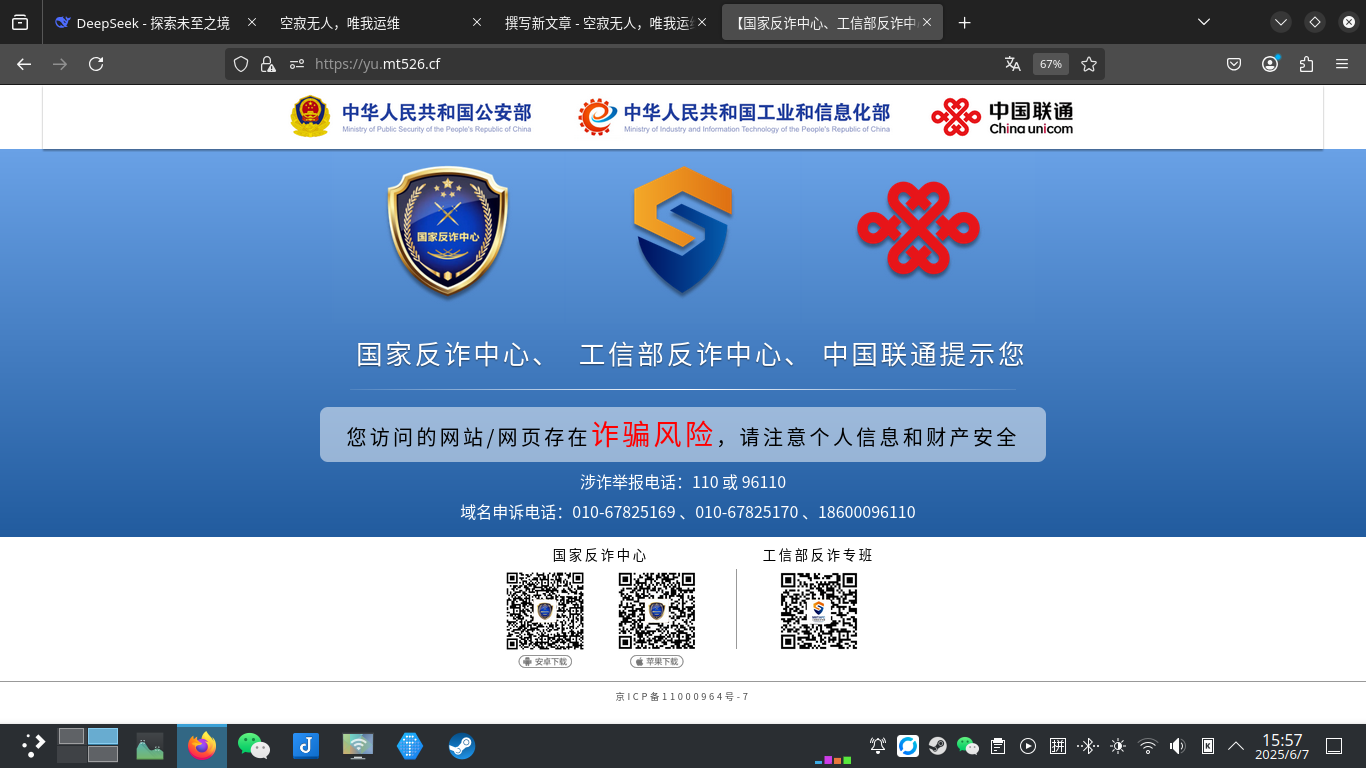Click the 涉诈举报电话: 110 或 96110 text

683,482
